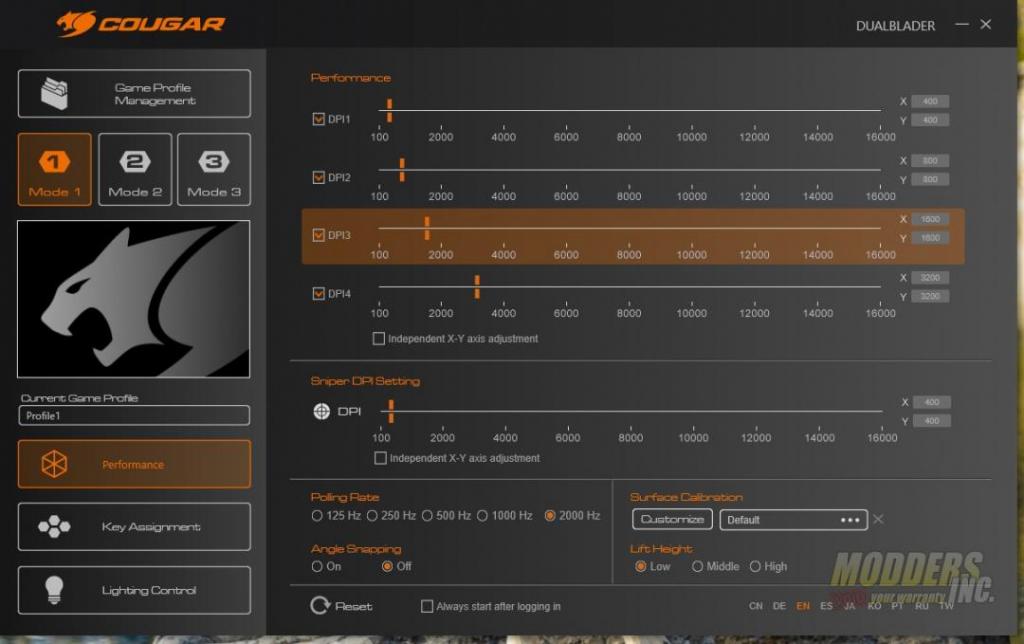Delete the surface calibration profile with X

click(878, 519)
